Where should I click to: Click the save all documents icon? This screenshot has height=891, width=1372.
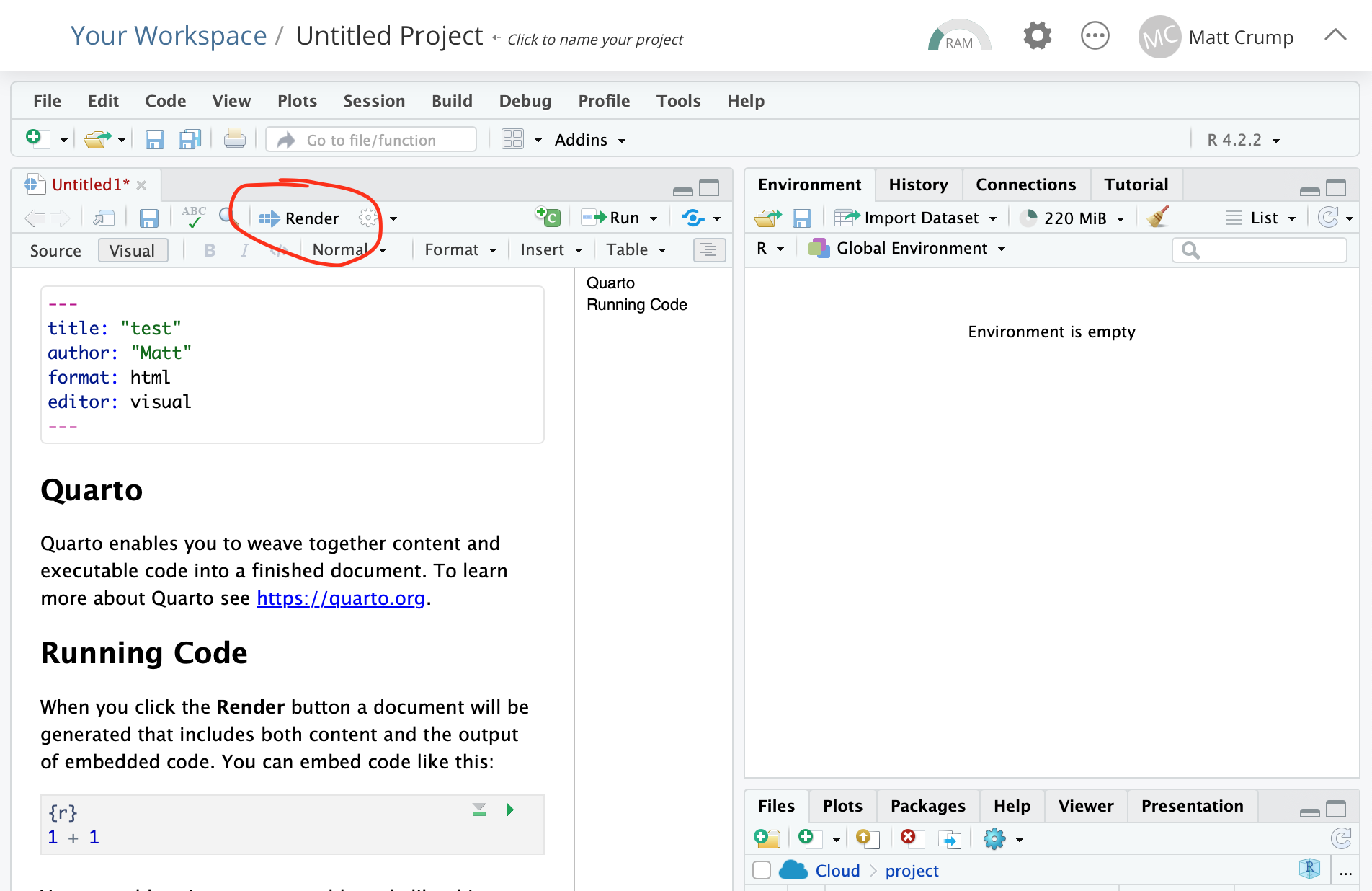coord(190,139)
